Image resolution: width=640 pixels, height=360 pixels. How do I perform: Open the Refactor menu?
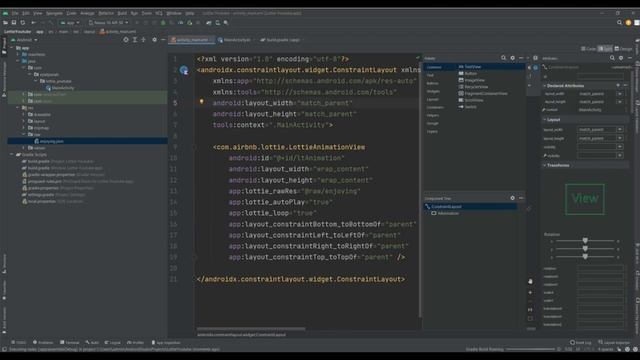click(x=106, y=13)
